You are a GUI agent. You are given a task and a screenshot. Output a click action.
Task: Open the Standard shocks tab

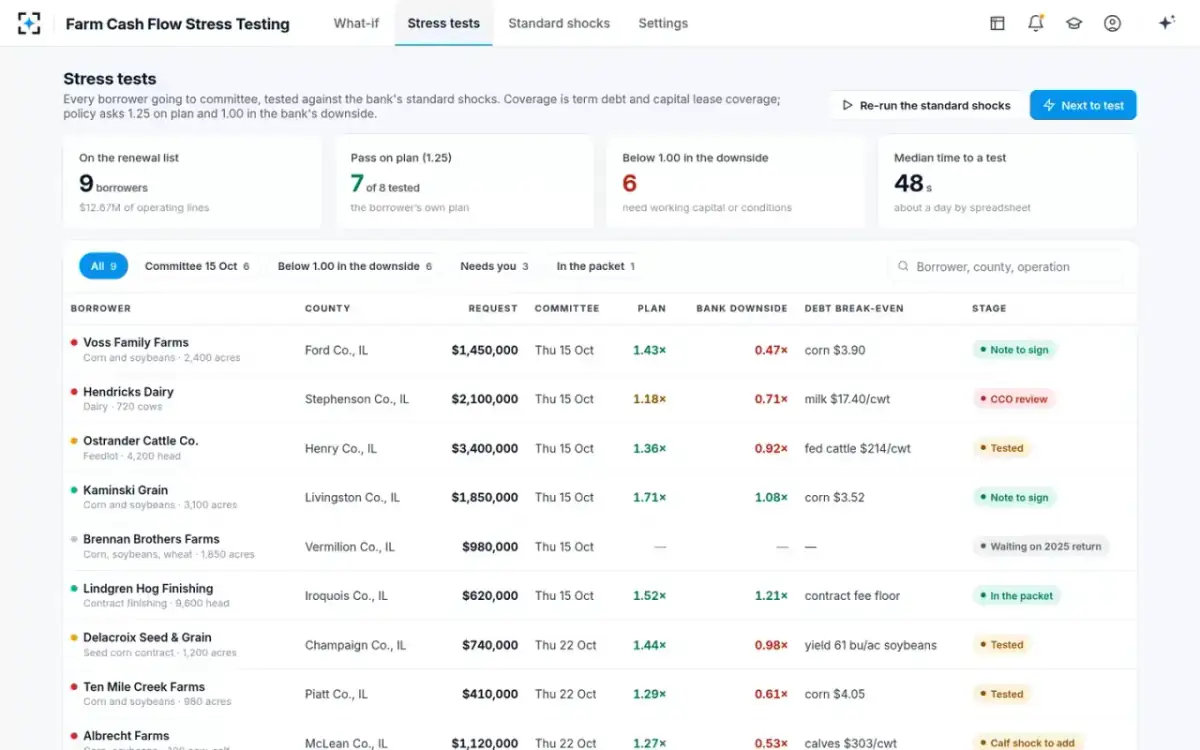559,23
